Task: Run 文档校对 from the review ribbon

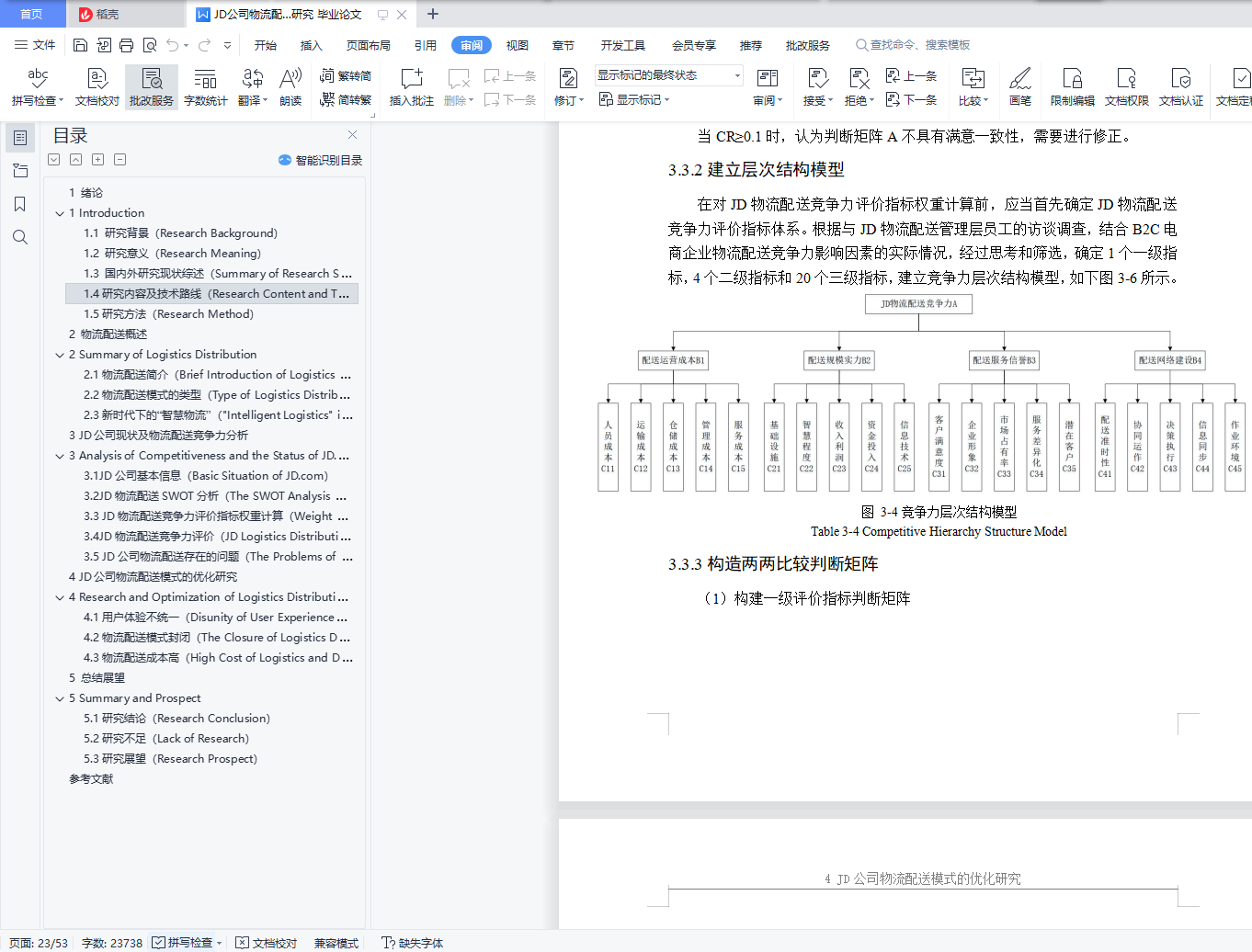Action: (x=97, y=87)
